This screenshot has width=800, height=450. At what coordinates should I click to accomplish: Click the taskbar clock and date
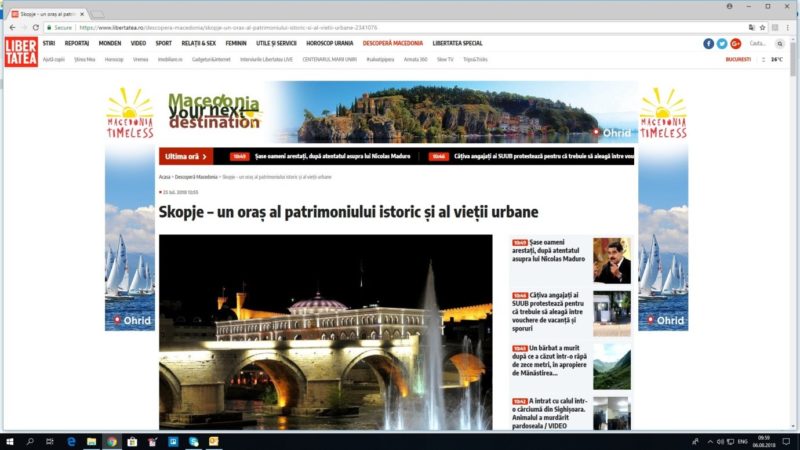click(763, 442)
